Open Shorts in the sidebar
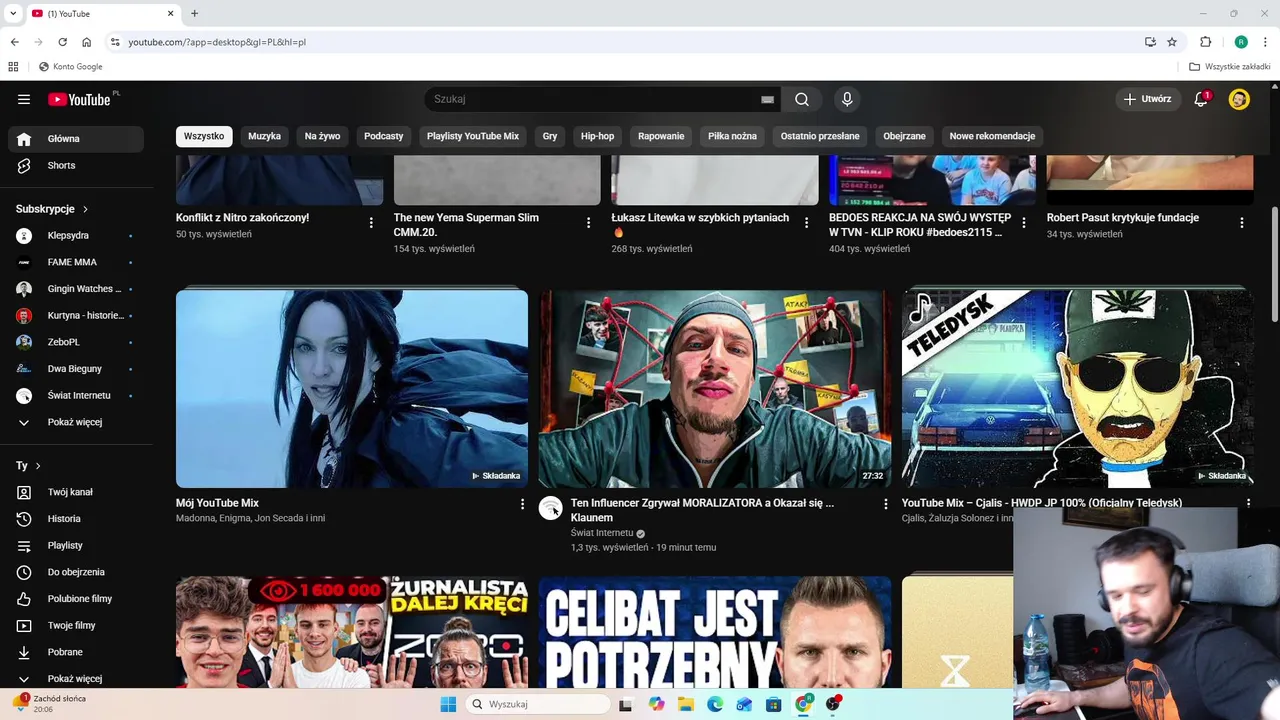Screen dimensions: 1280x720 [76, 165]
